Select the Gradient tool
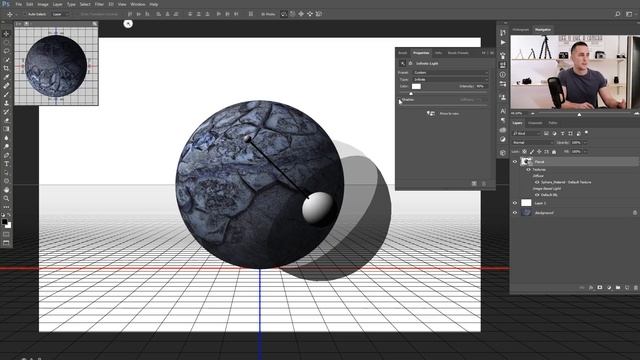 [6, 129]
